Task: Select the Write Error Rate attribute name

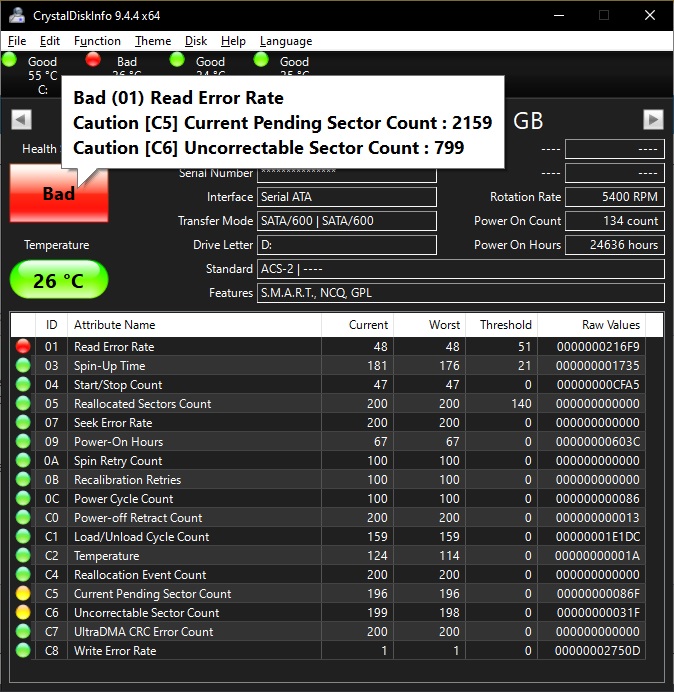Action: [115, 651]
